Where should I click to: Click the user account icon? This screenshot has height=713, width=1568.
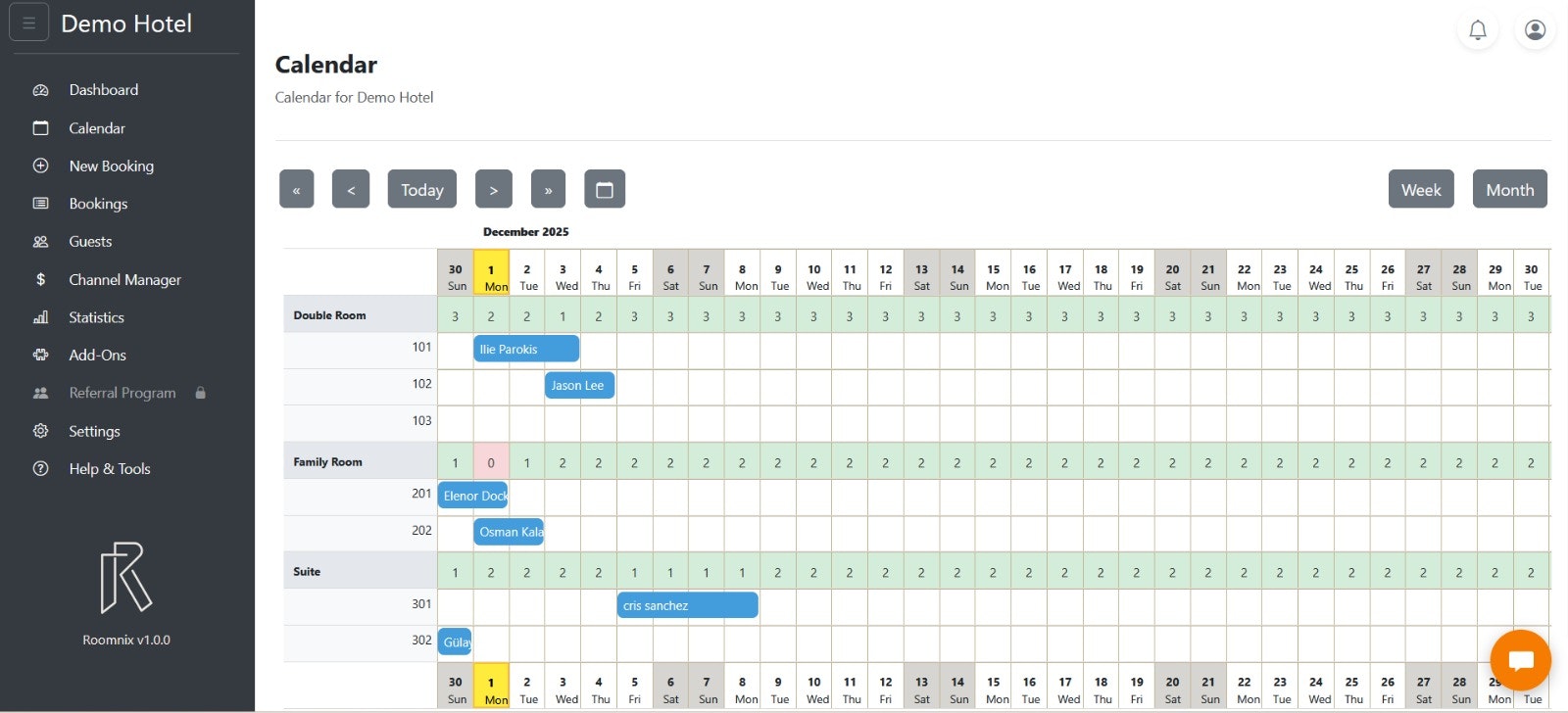1535,30
